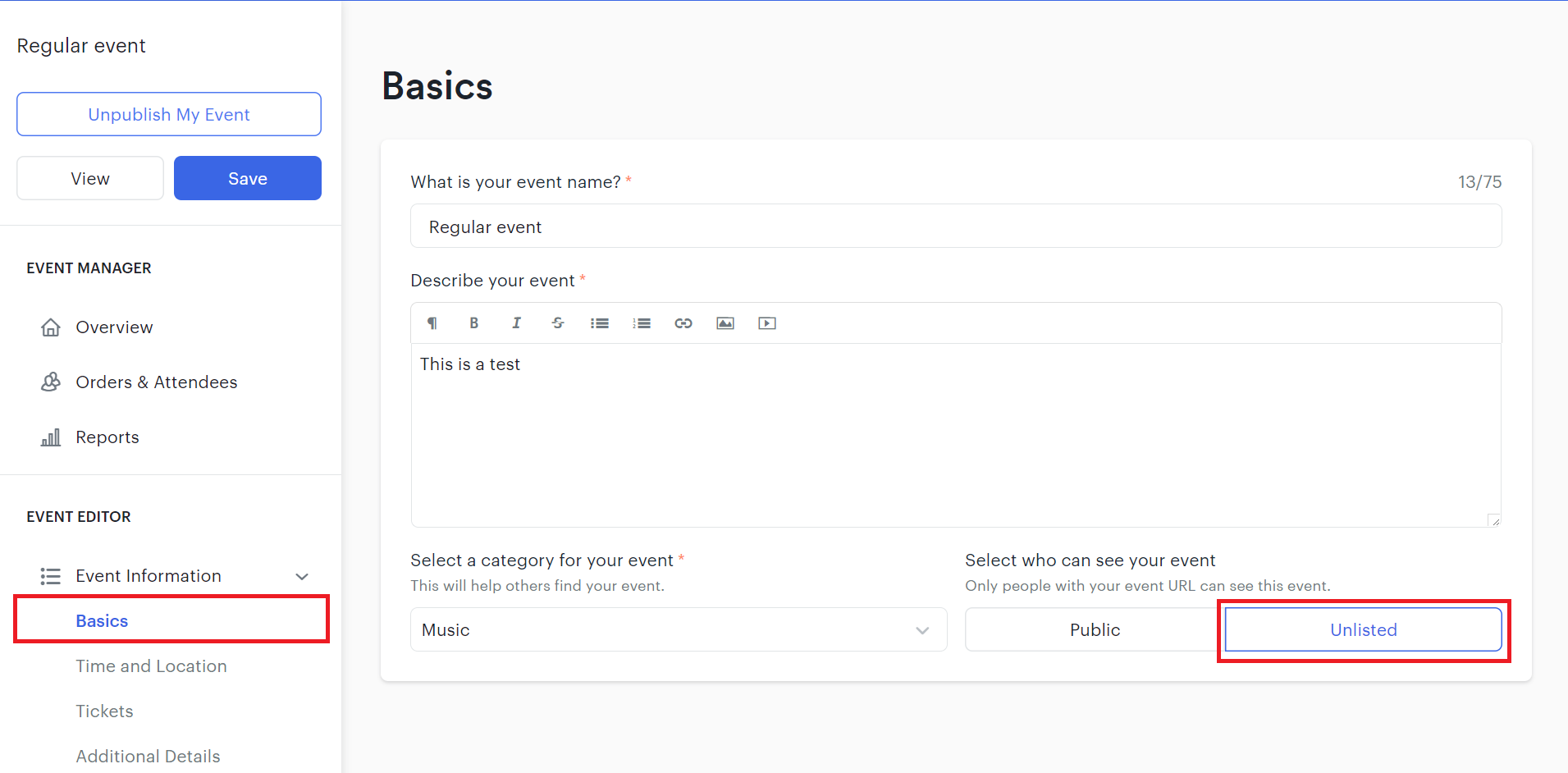Screen dimensions: 1568x773
Task: Open the Overview page in Event Manager
Action: pos(114,327)
